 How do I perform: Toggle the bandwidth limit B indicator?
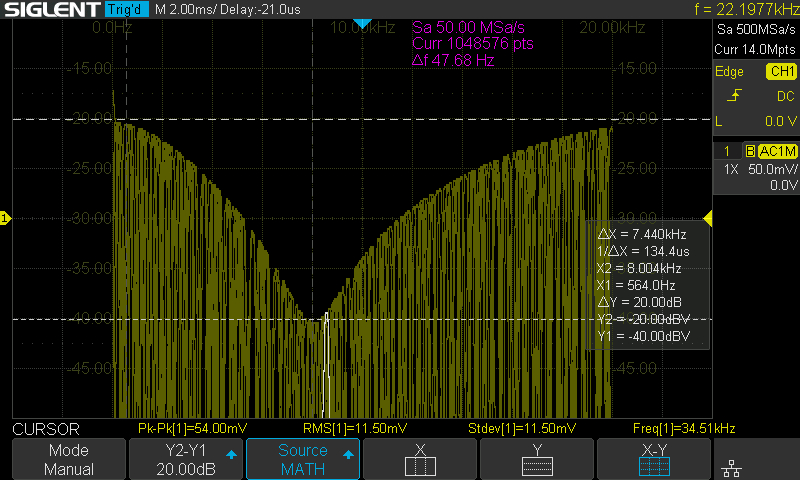coord(750,151)
